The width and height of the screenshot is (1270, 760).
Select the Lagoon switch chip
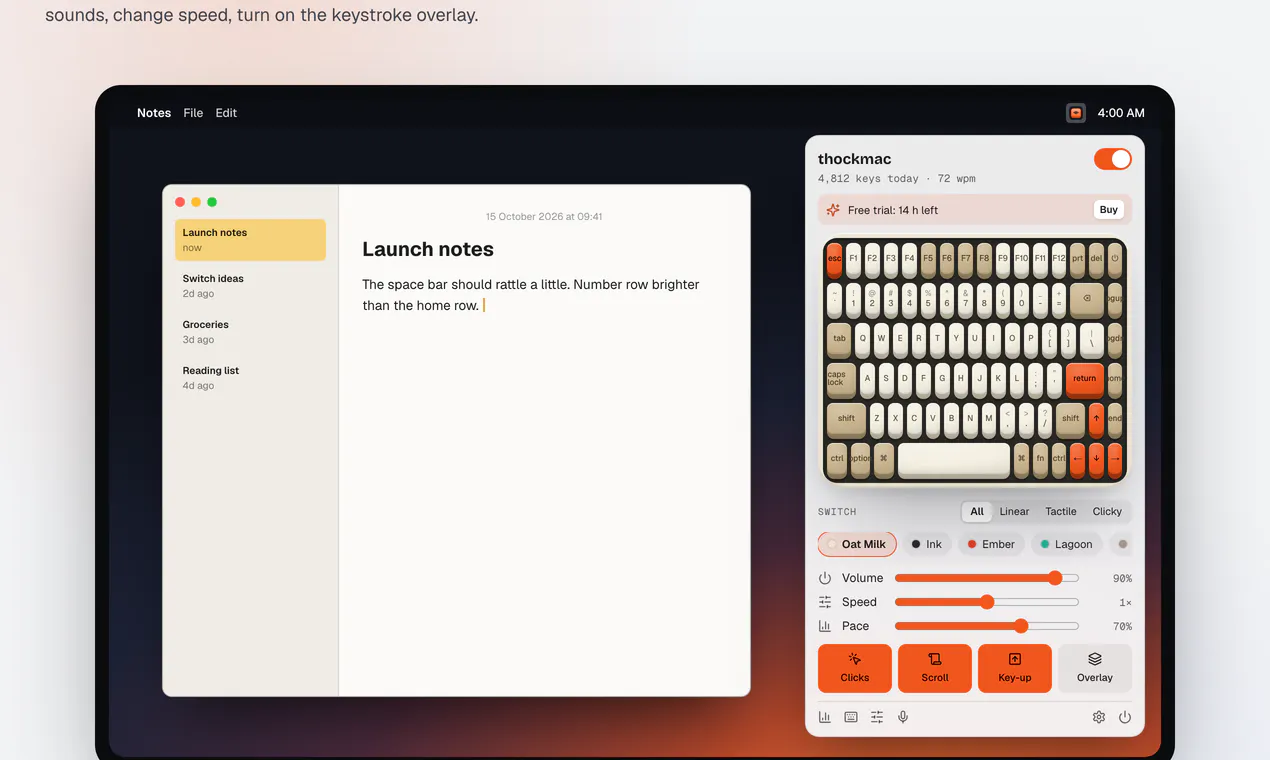click(x=1066, y=544)
